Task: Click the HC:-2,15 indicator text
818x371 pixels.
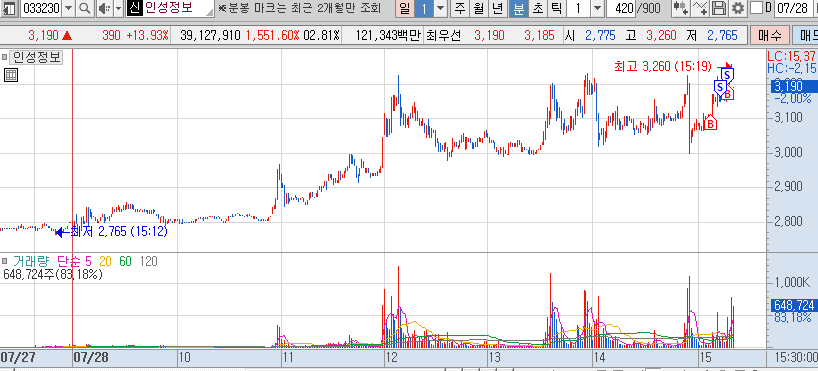Action: [x=791, y=68]
